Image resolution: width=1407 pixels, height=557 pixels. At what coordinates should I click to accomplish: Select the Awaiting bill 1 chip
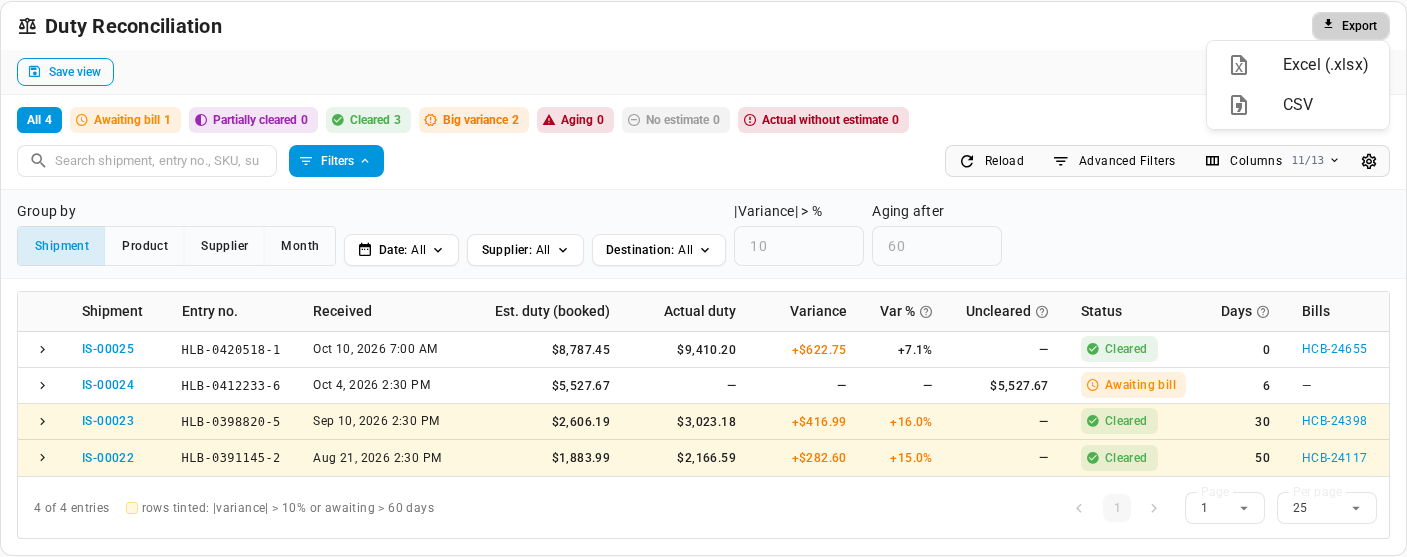point(125,120)
